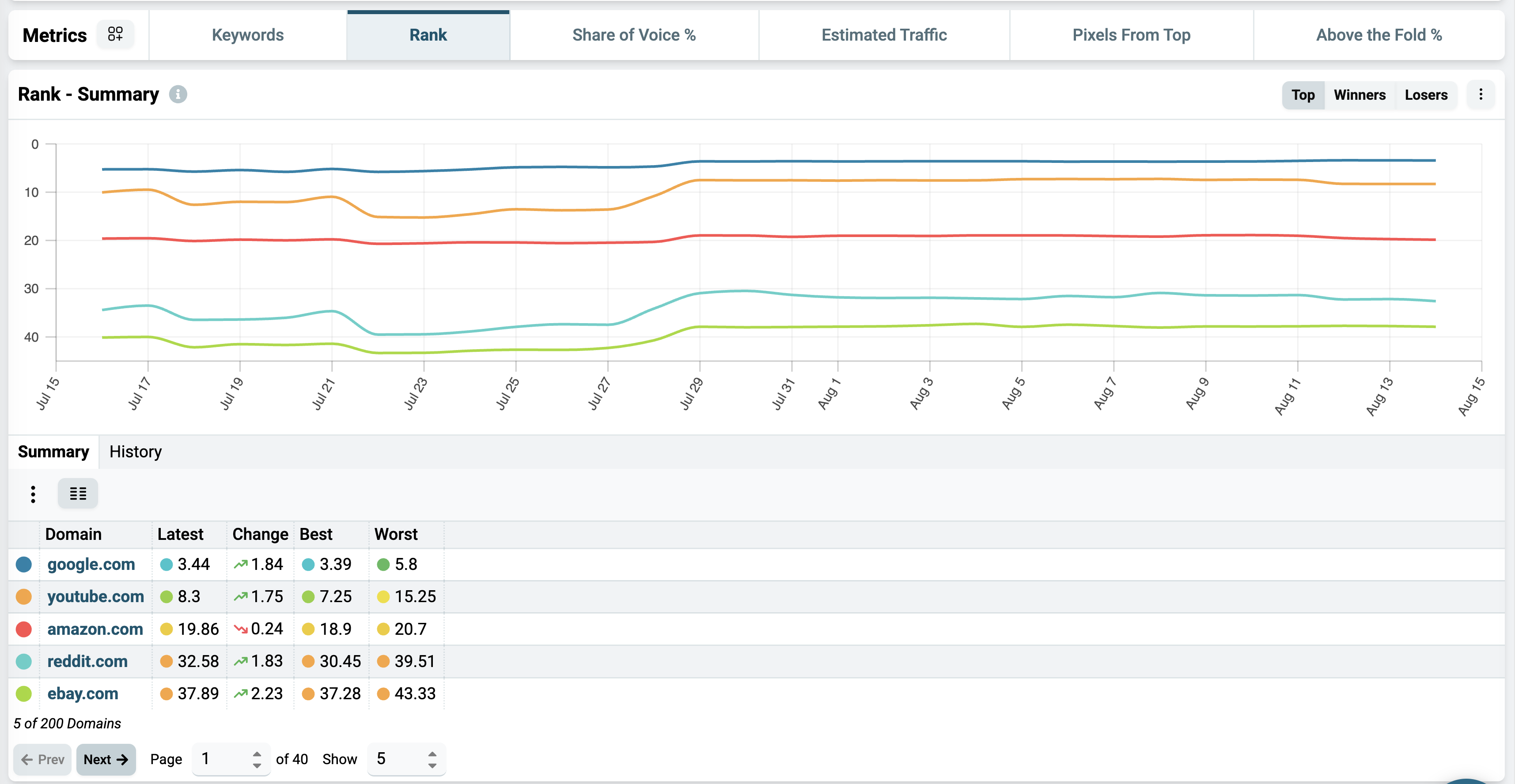Open the add metrics widget icon
Image resolution: width=1515 pixels, height=784 pixels.
pyautogui.click(x=115, y=34)
